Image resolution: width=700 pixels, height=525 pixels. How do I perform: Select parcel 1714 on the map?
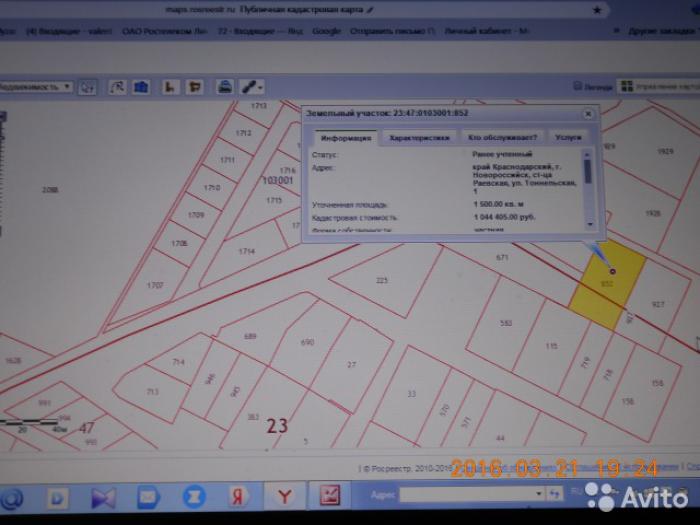coord(246,251)
